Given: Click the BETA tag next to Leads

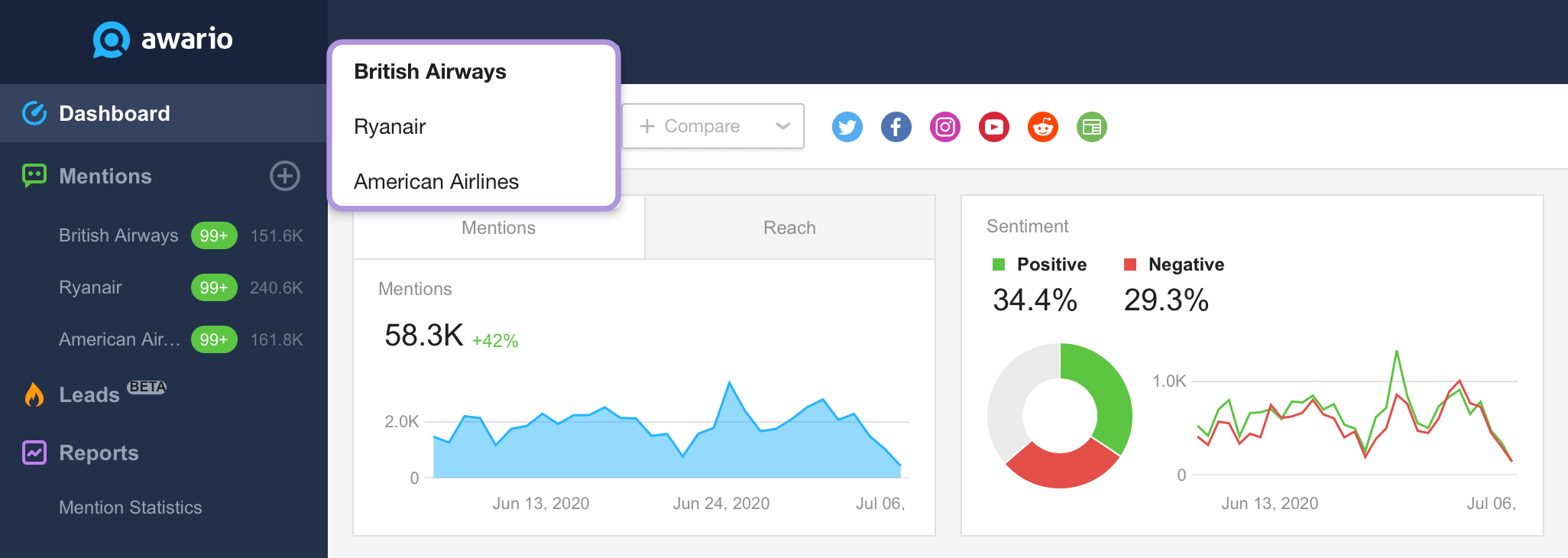Looking at the screenshot, I should click(x=147, y=387).
